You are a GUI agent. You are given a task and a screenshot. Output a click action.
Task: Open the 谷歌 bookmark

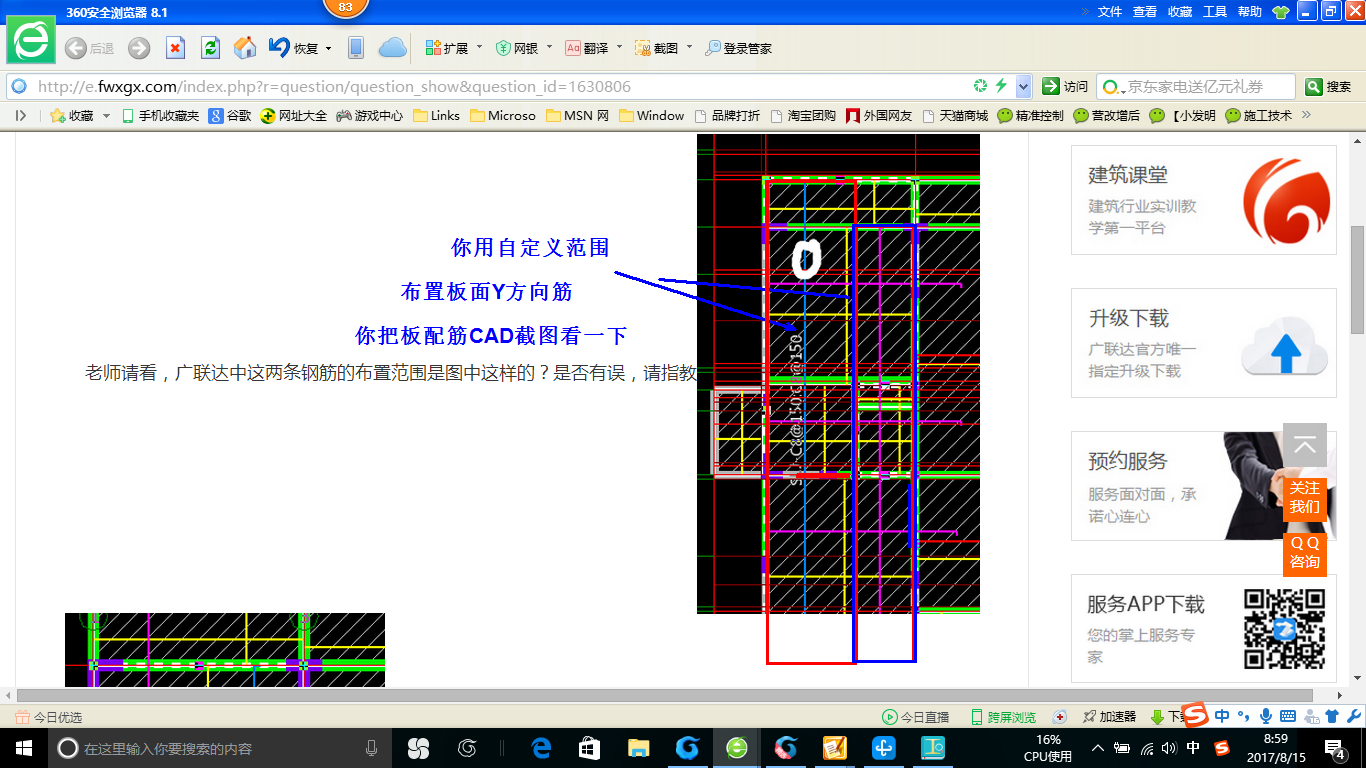pyautogui.click(x=230, y=116)
